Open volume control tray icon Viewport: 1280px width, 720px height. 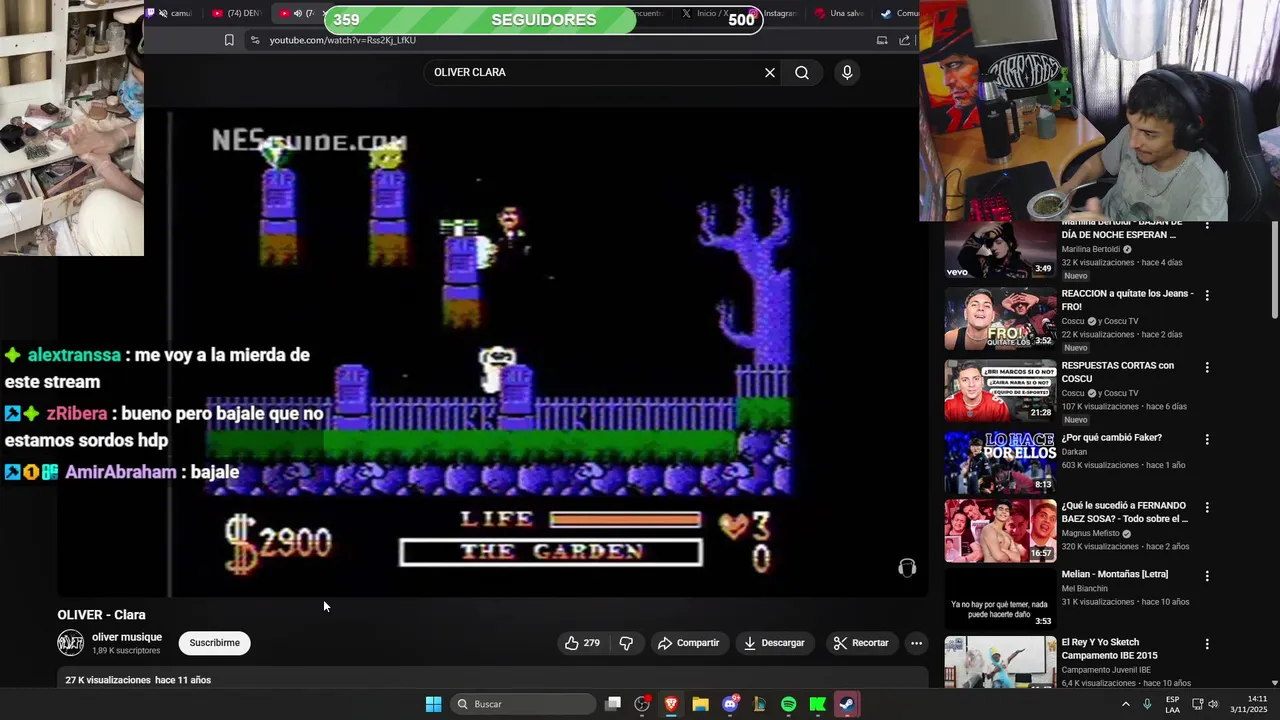(1213, 704)
